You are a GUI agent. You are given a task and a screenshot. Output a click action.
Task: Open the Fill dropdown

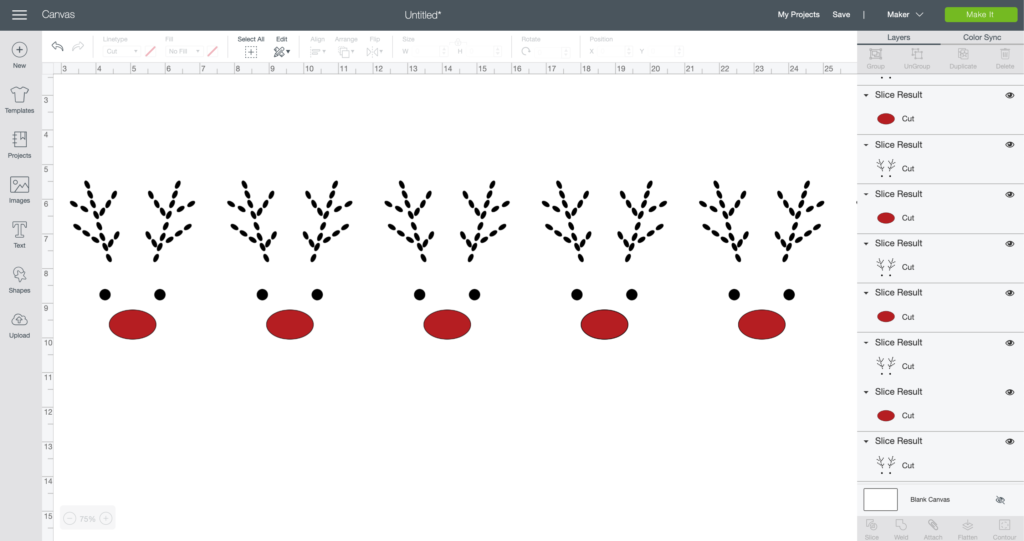coord(184,51)
